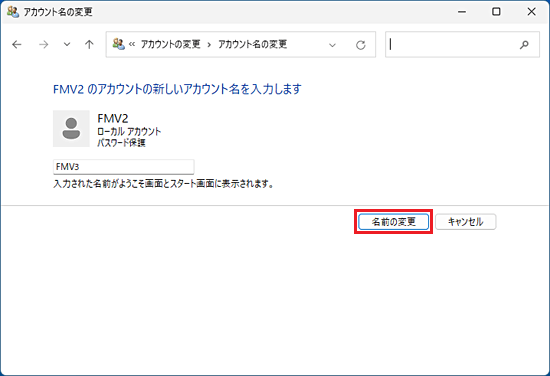This screenshot has width=550, height=376.
Task: Click the window title bar accounts icon
Action: pos(13,12)
